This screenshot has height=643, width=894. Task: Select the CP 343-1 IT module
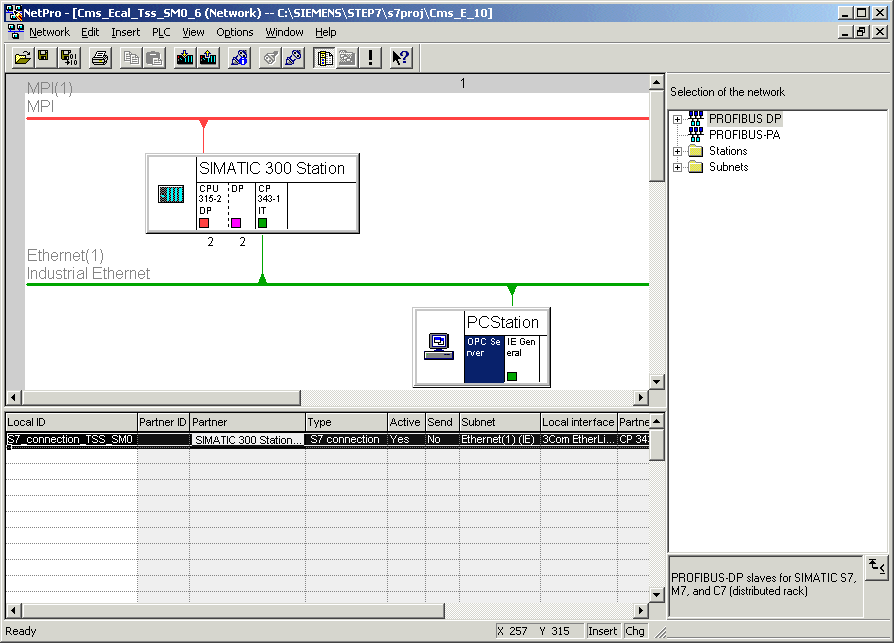(271, 206)
